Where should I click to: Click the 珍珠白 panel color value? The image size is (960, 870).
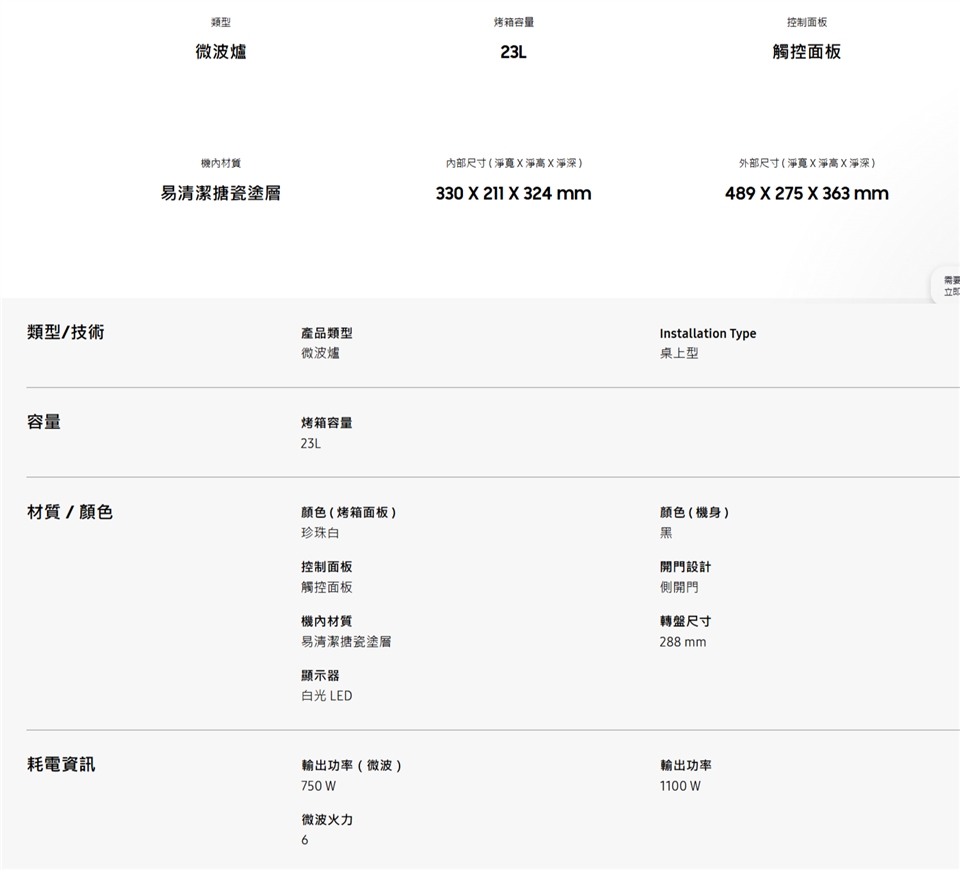(320, 533)
